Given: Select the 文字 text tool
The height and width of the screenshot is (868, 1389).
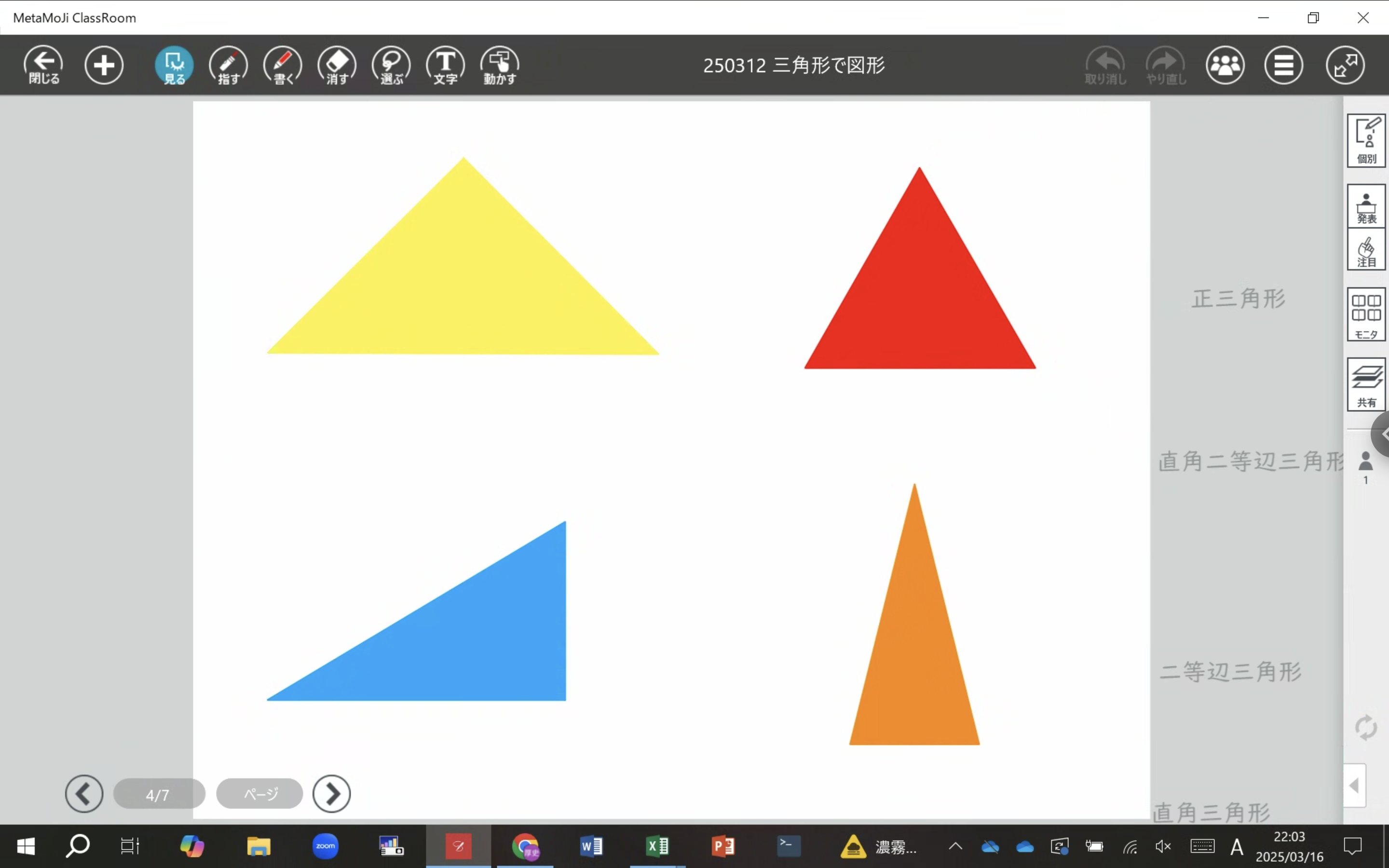Looking at the screenshot, I should tap(446, 65).
